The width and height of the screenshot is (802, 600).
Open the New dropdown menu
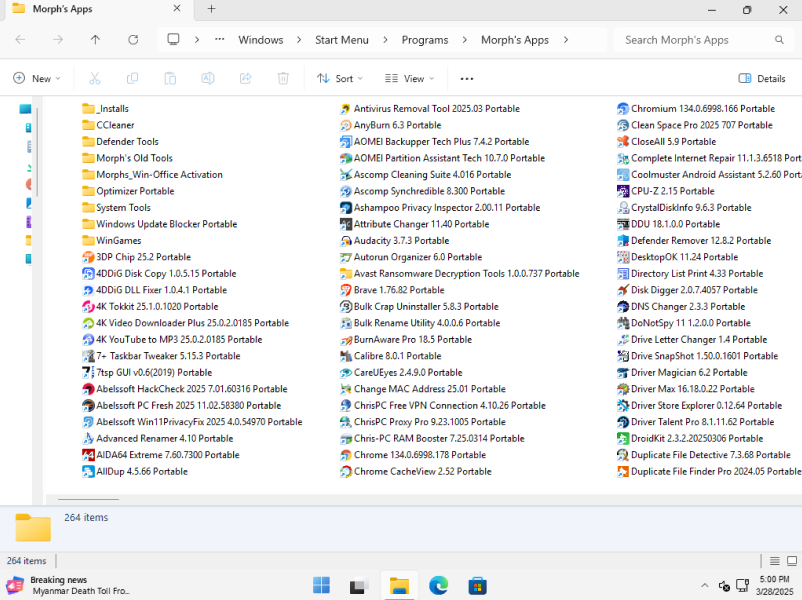tap(36, 78)
